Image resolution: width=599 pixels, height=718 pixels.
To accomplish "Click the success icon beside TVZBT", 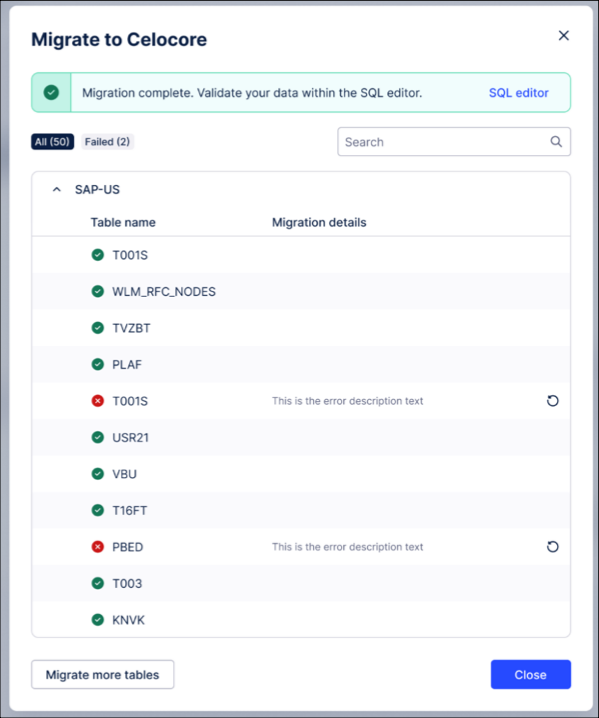I will (x=98, y=328).
